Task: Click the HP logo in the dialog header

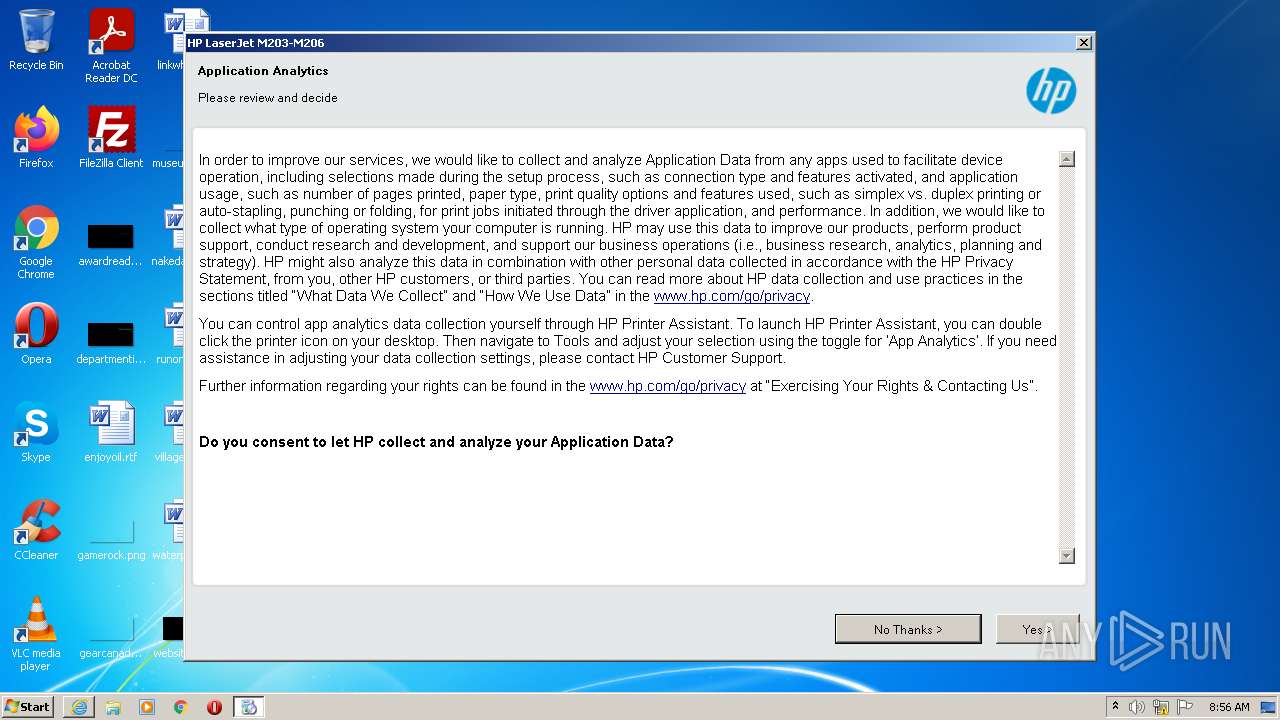Action: (x=1051, y=91)
